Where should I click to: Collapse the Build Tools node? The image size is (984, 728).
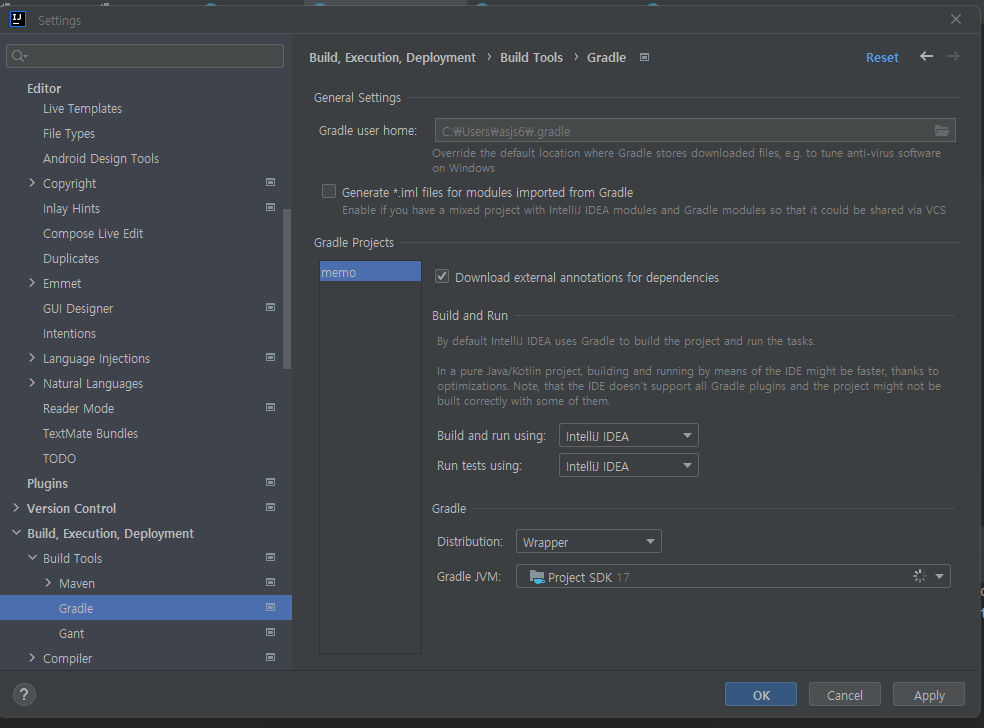pyautogui.click(x=32, y=557)
